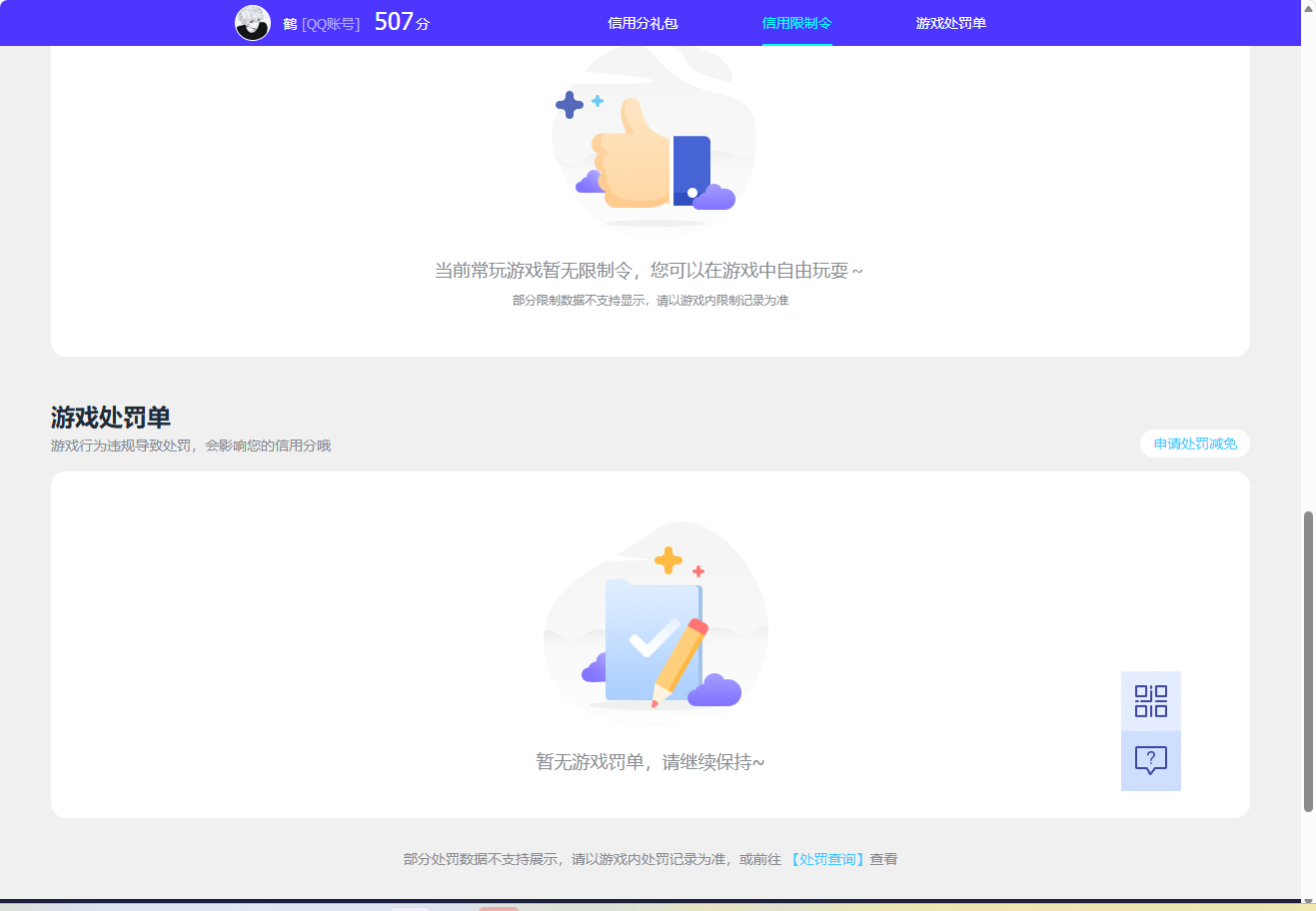This screenshot has height=911, width=1316.
Task: Click the 申请处罚减免 button
Action: click(1195, 444)
